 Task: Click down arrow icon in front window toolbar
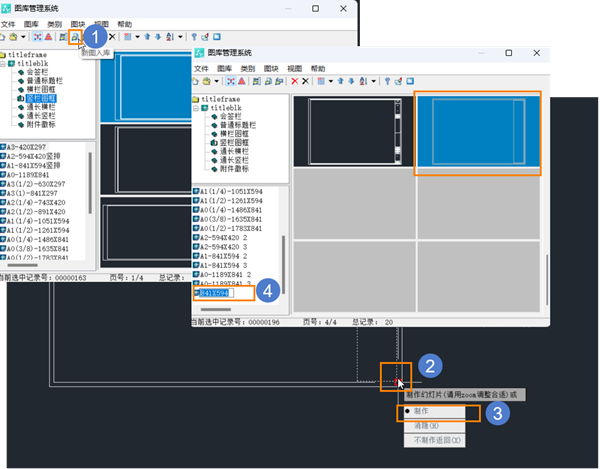pos(351,81)
